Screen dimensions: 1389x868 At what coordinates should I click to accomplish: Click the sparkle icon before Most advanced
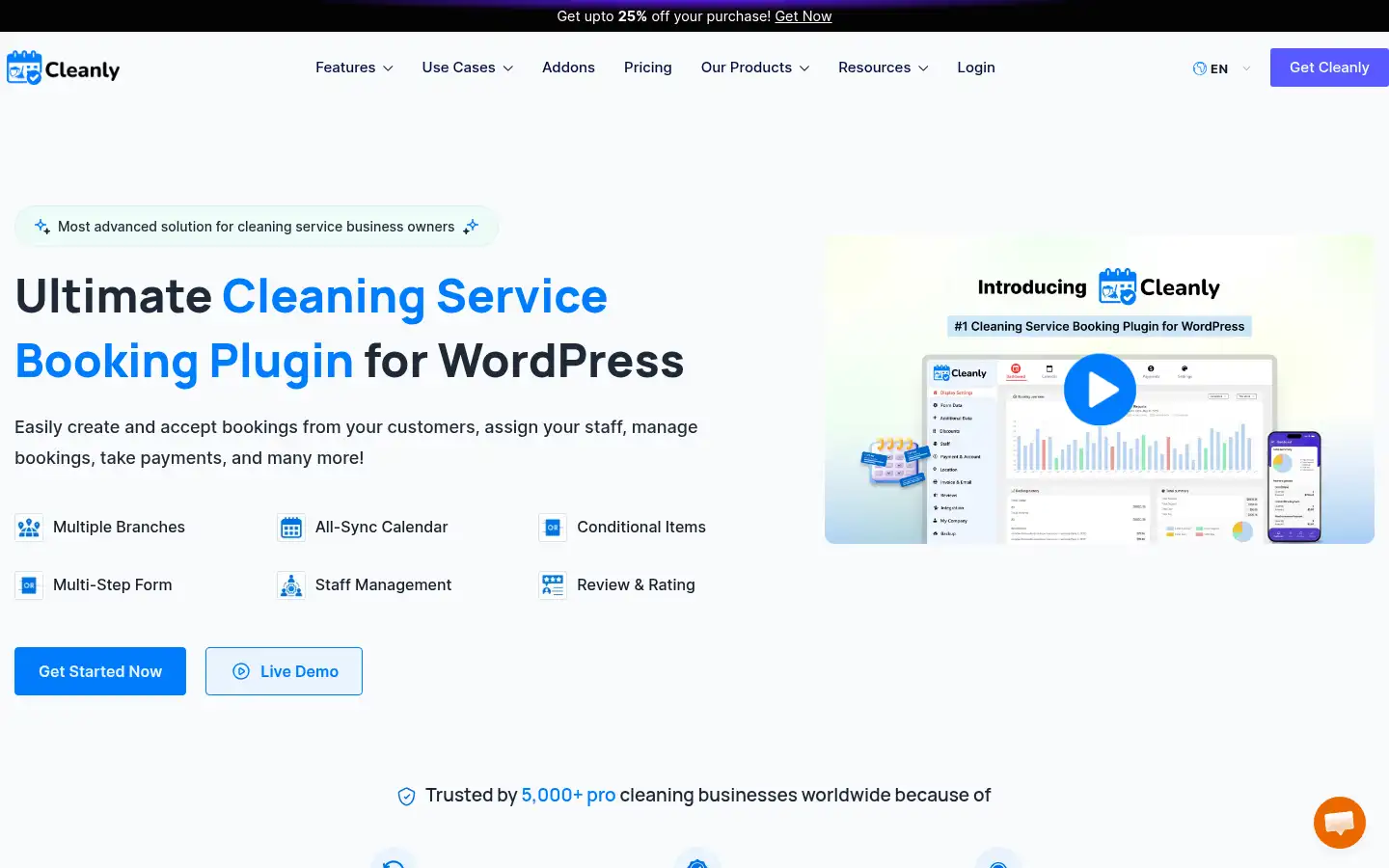(42, 227)
